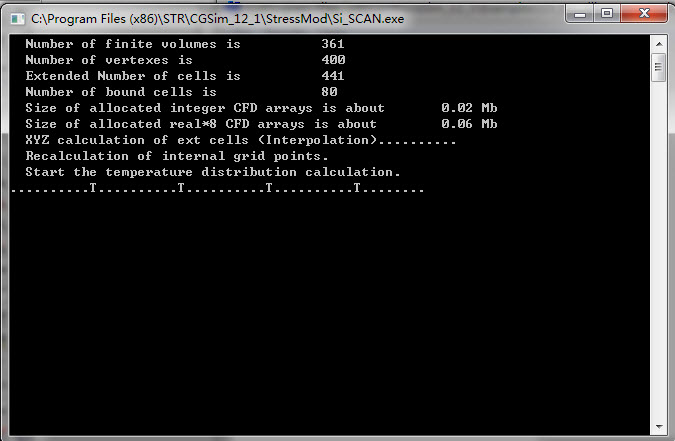Open the console window system menu icon
Viewport: 675px width, 441px height.
17,19
